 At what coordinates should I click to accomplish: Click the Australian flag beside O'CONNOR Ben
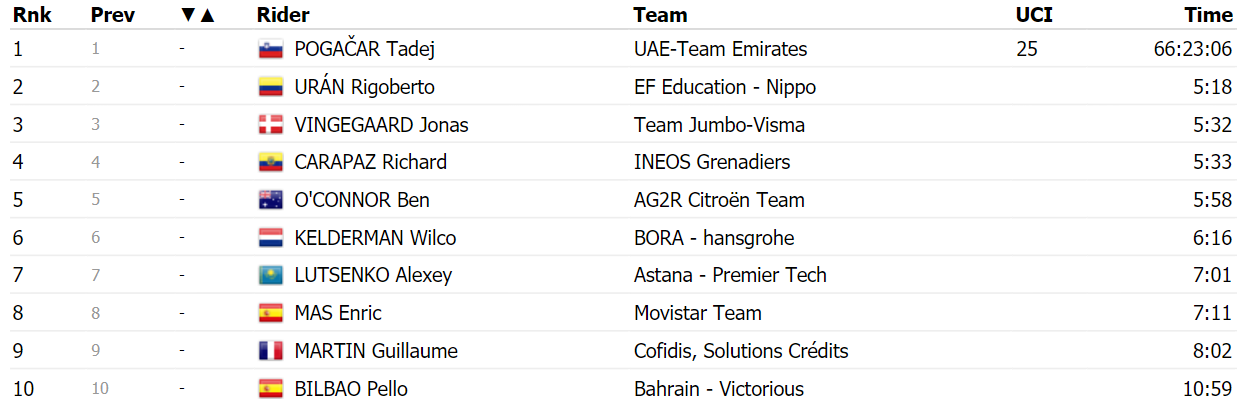[x=270, y=200]
